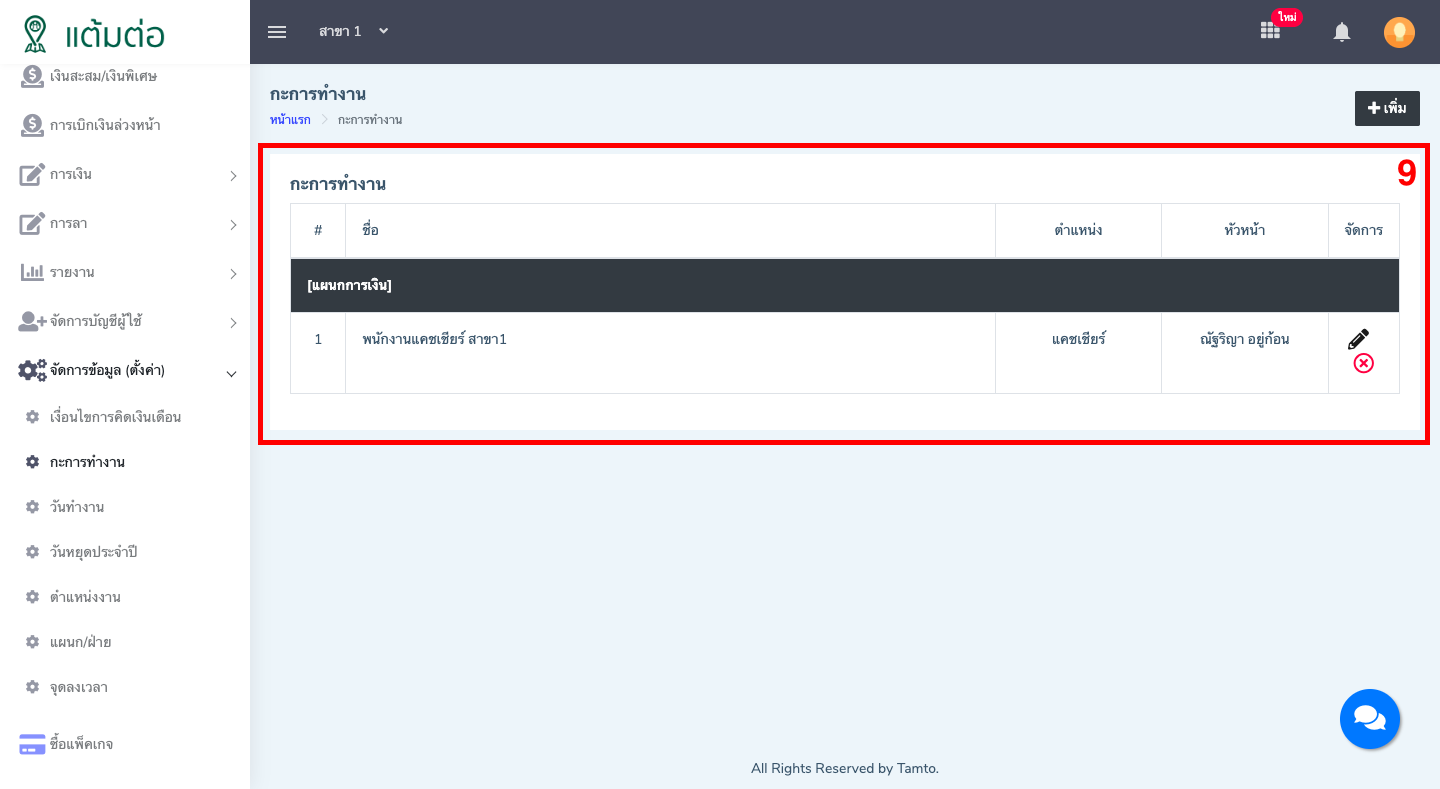Image resolution: width=1440 pixels, height=789 pixels.
Task: Toggle the hamburger sidebar menu
Action: (x=277, y=32)
